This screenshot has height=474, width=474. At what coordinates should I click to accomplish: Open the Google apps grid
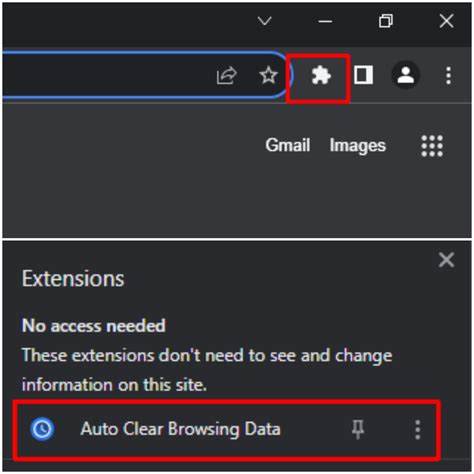click(x=432, y=146)
